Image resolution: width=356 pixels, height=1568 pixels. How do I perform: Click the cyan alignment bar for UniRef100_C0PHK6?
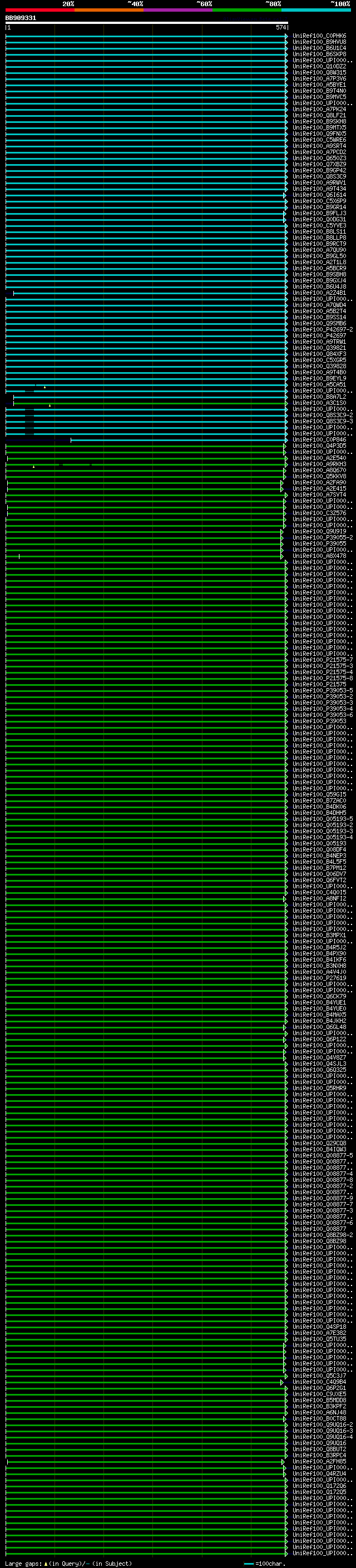(146, 36)
